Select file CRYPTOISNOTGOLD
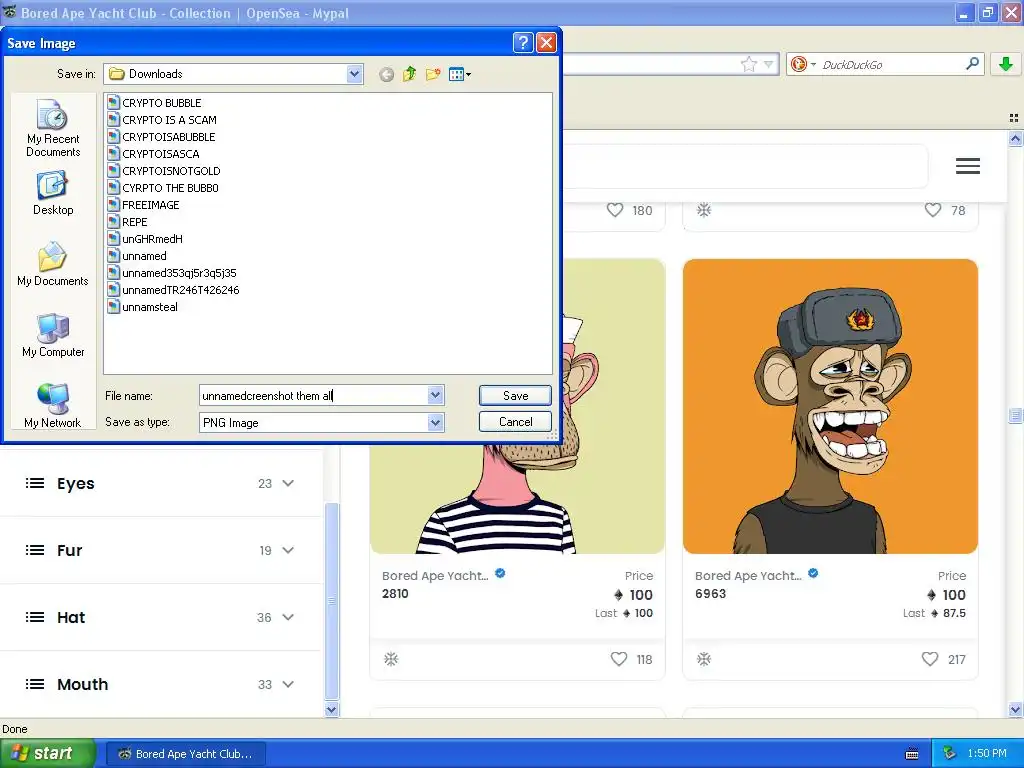The image size is (1024, 768). tap(164, 170)
